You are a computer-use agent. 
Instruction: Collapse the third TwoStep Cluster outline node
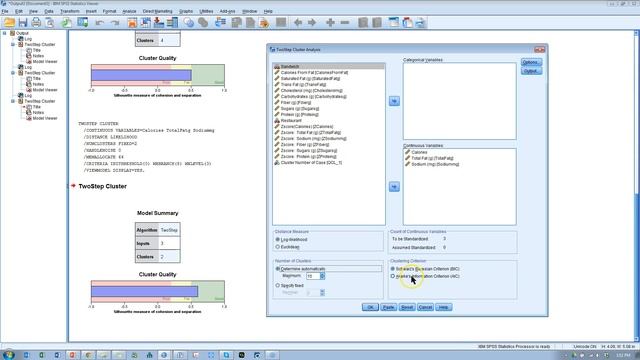[x=13, y=101]
